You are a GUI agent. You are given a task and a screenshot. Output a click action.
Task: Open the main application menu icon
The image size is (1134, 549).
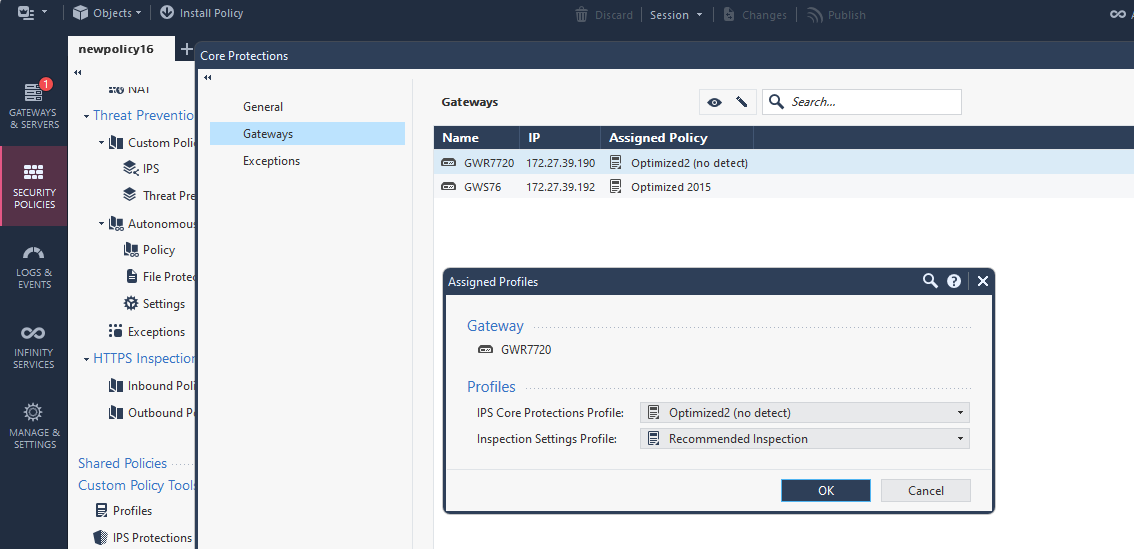(x=32, y=13)
